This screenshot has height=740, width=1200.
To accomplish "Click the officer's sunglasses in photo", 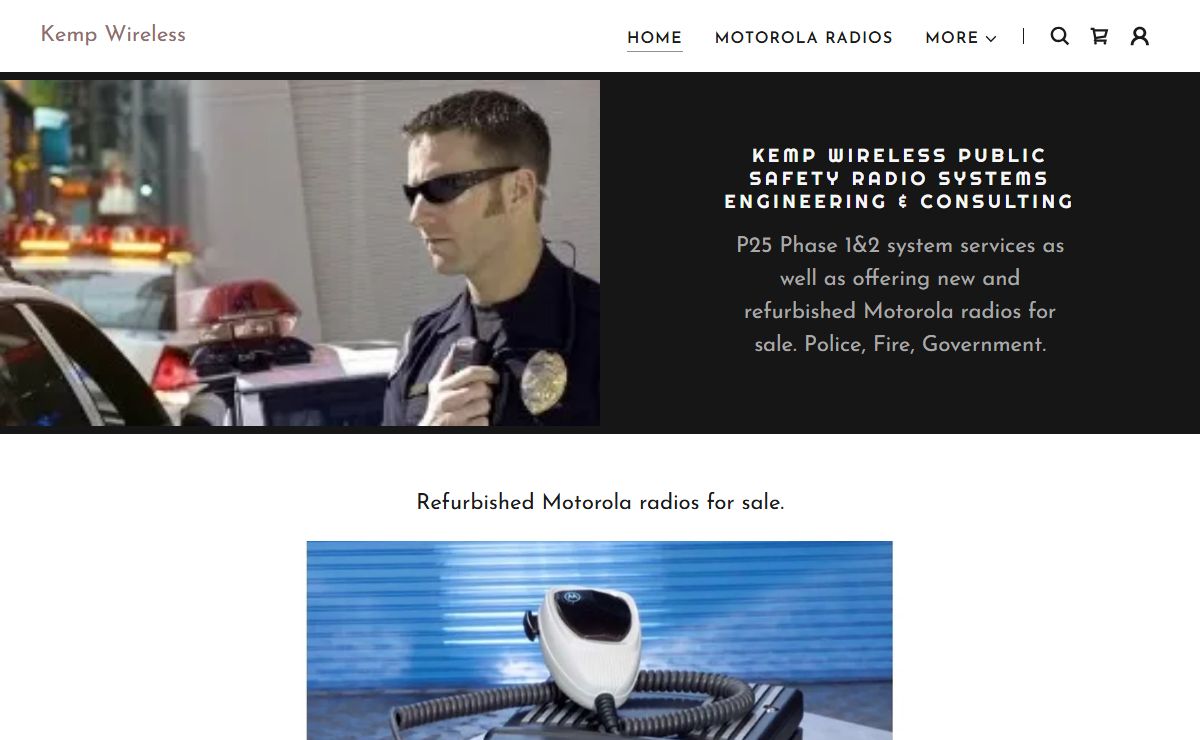I will click(x=459, y=184).
